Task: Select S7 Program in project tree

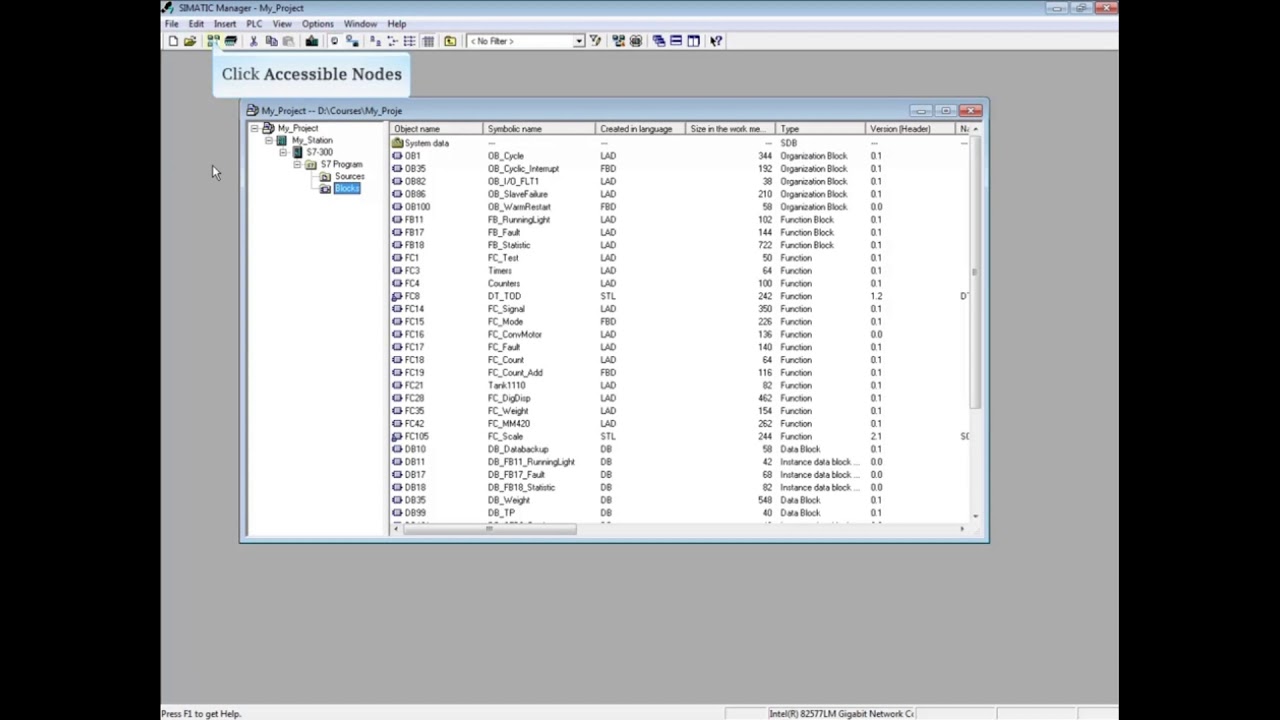Action: click(341, 165)
